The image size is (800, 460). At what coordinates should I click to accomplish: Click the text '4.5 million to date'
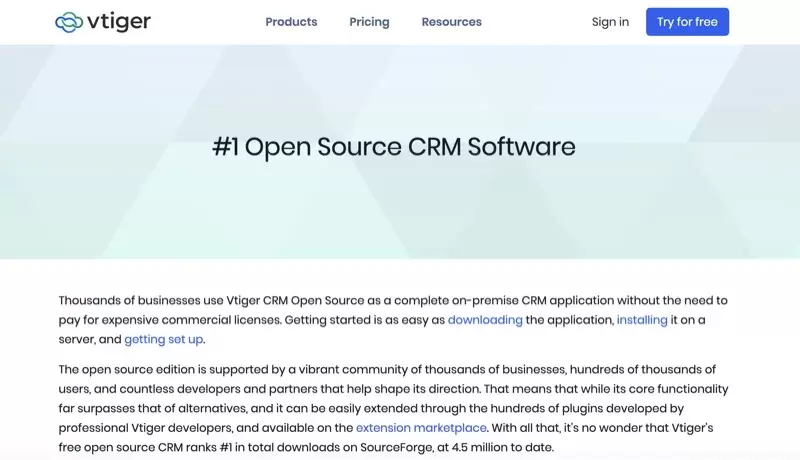pyautogui.click(x=502, y=447)
